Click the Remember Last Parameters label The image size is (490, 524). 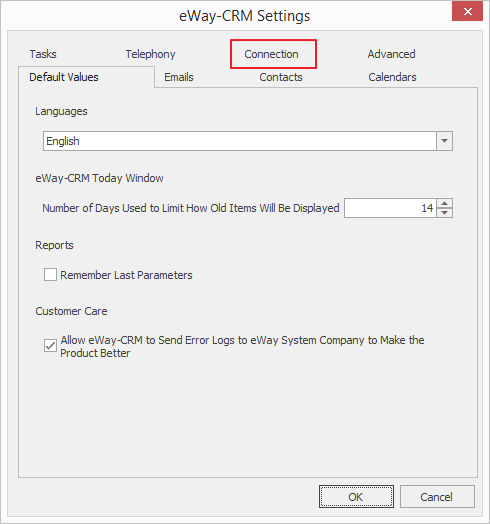tap(126, 275)
